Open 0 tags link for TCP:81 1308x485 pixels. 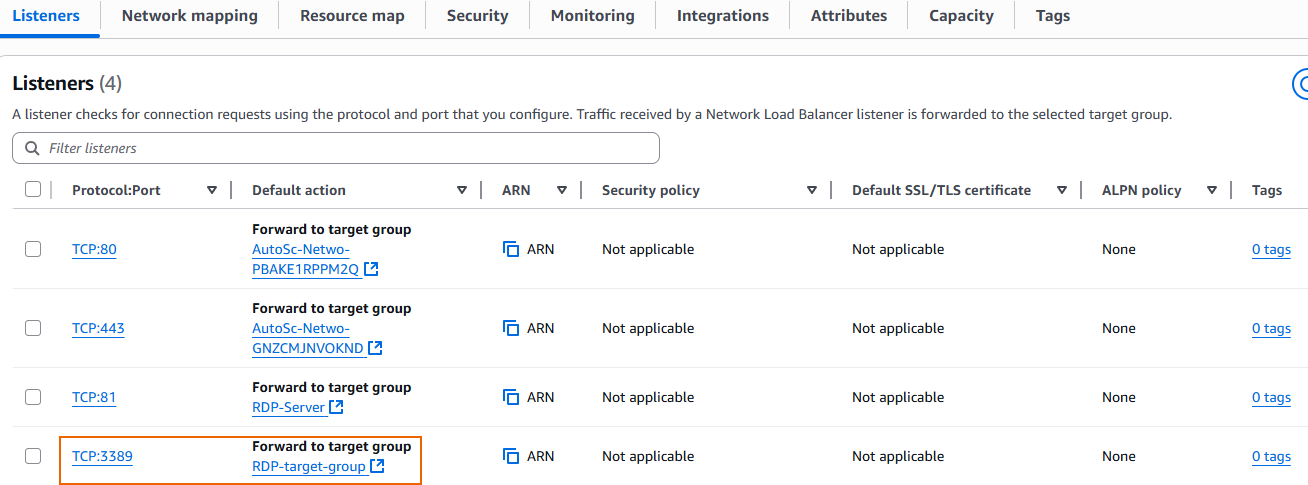[x=1271, y=397]
